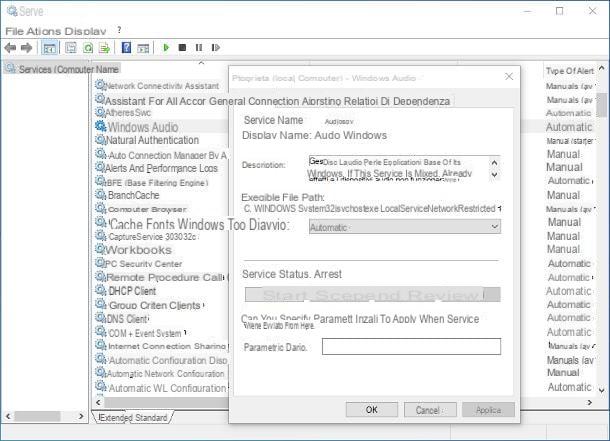Click Applica in the properties dialog
This screenshot has width=610, height=441.
coord(488,410)
